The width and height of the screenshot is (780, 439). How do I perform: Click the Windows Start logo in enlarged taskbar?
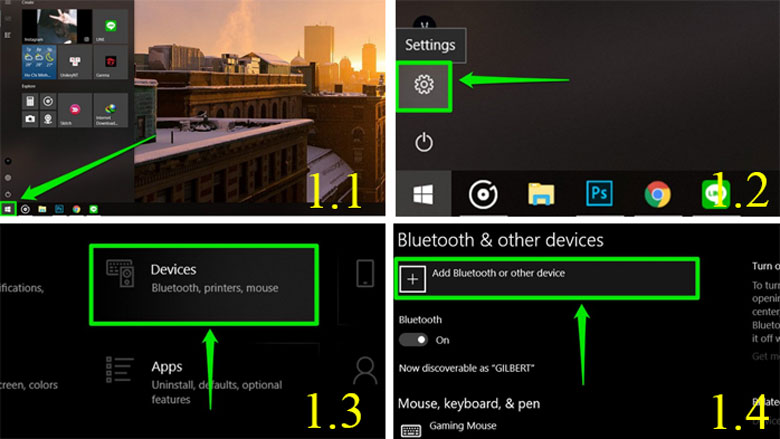coord(423,194)
